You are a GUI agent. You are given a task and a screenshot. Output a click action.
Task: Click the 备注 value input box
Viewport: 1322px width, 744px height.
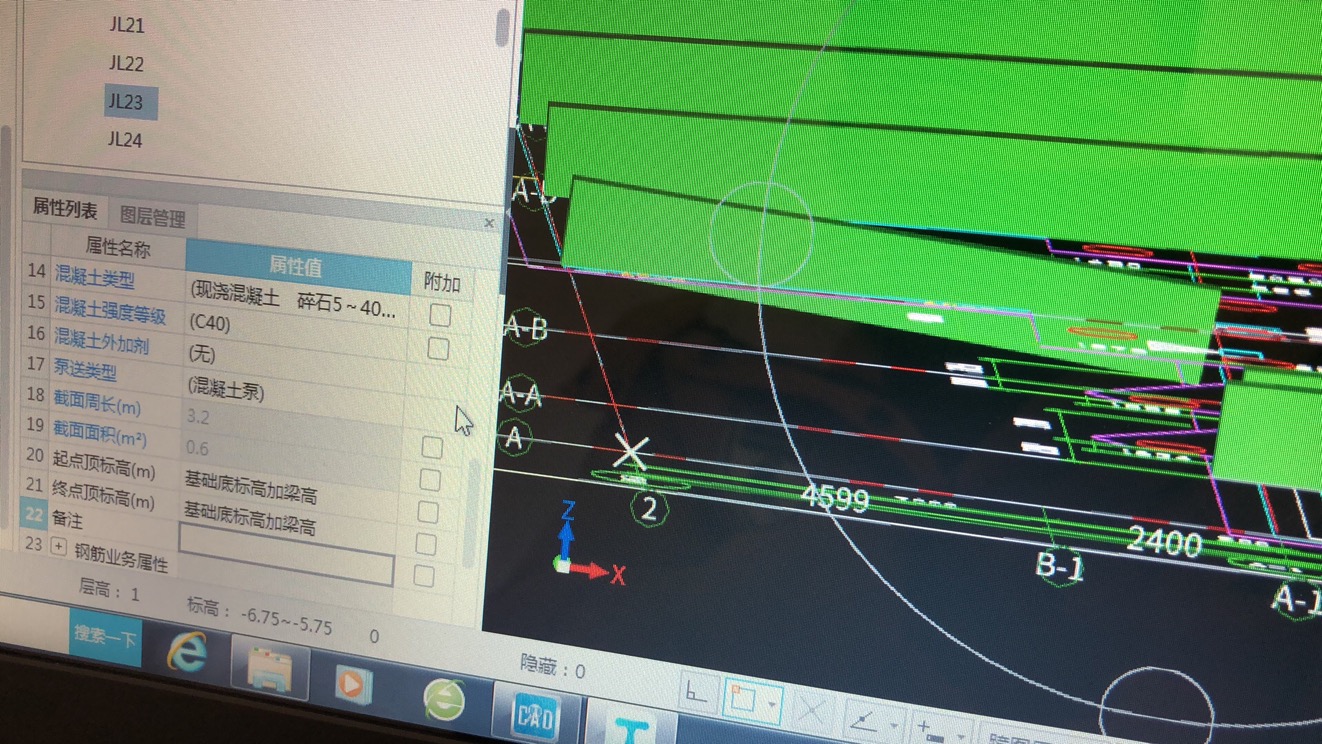[286, 554]
